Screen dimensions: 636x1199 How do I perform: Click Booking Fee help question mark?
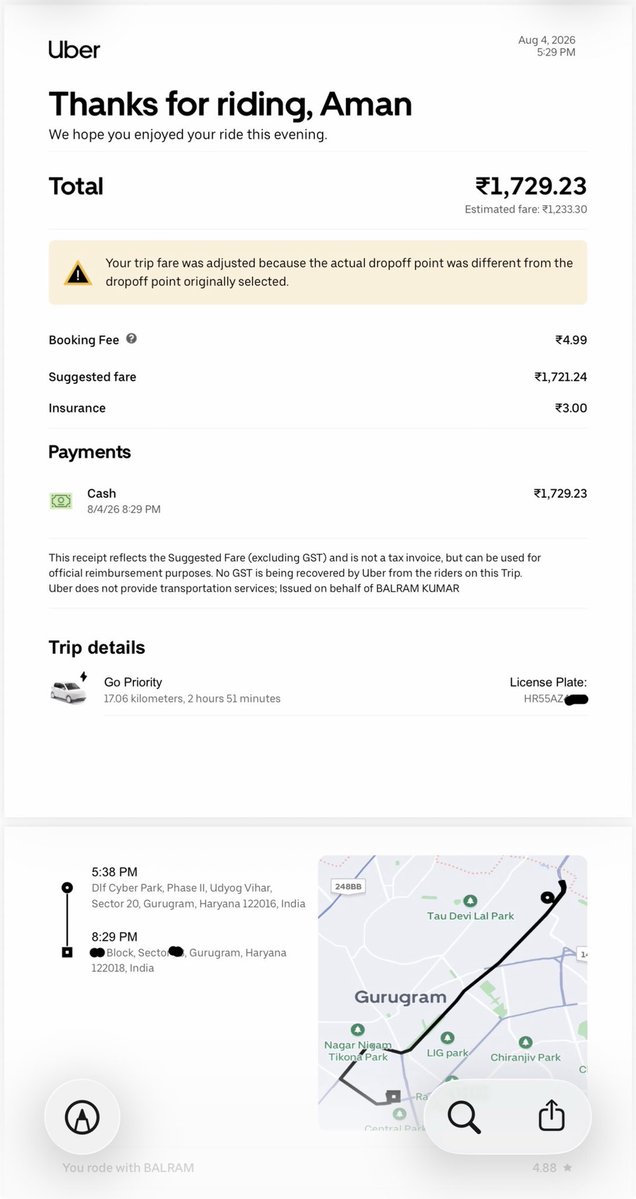click(x=131, y=339)
